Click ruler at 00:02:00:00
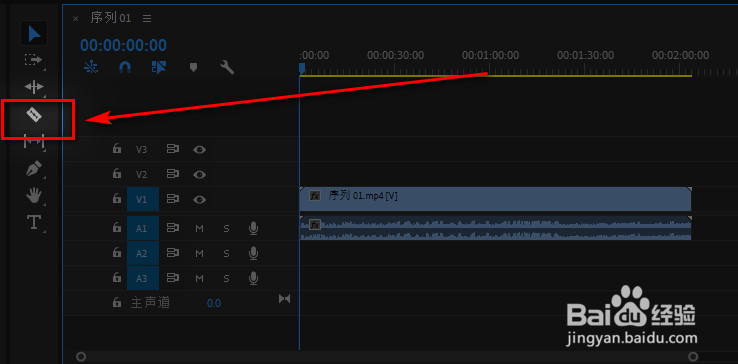This screenshot has height=364, width=738. pos(680,56)
